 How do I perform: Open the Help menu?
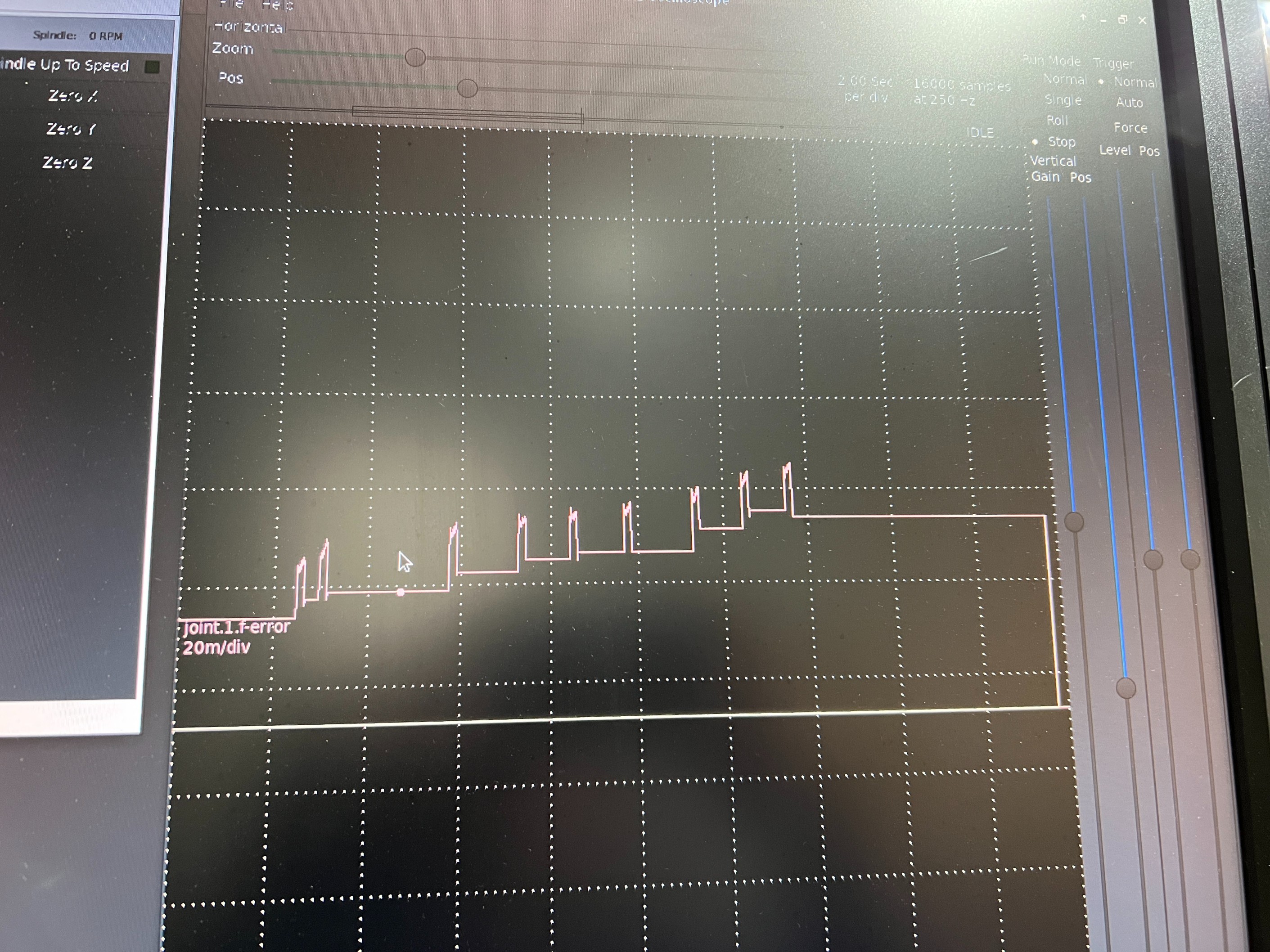tap(277, 5)
